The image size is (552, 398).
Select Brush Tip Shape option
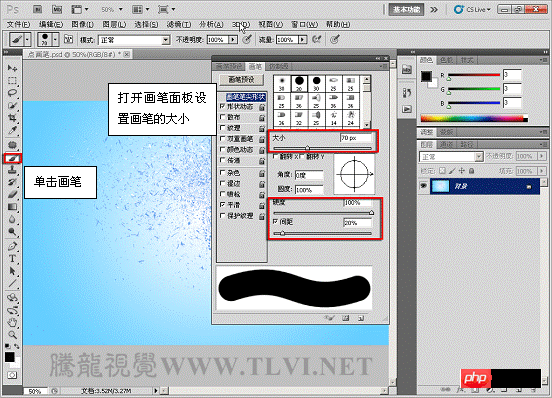pos(246,97)
